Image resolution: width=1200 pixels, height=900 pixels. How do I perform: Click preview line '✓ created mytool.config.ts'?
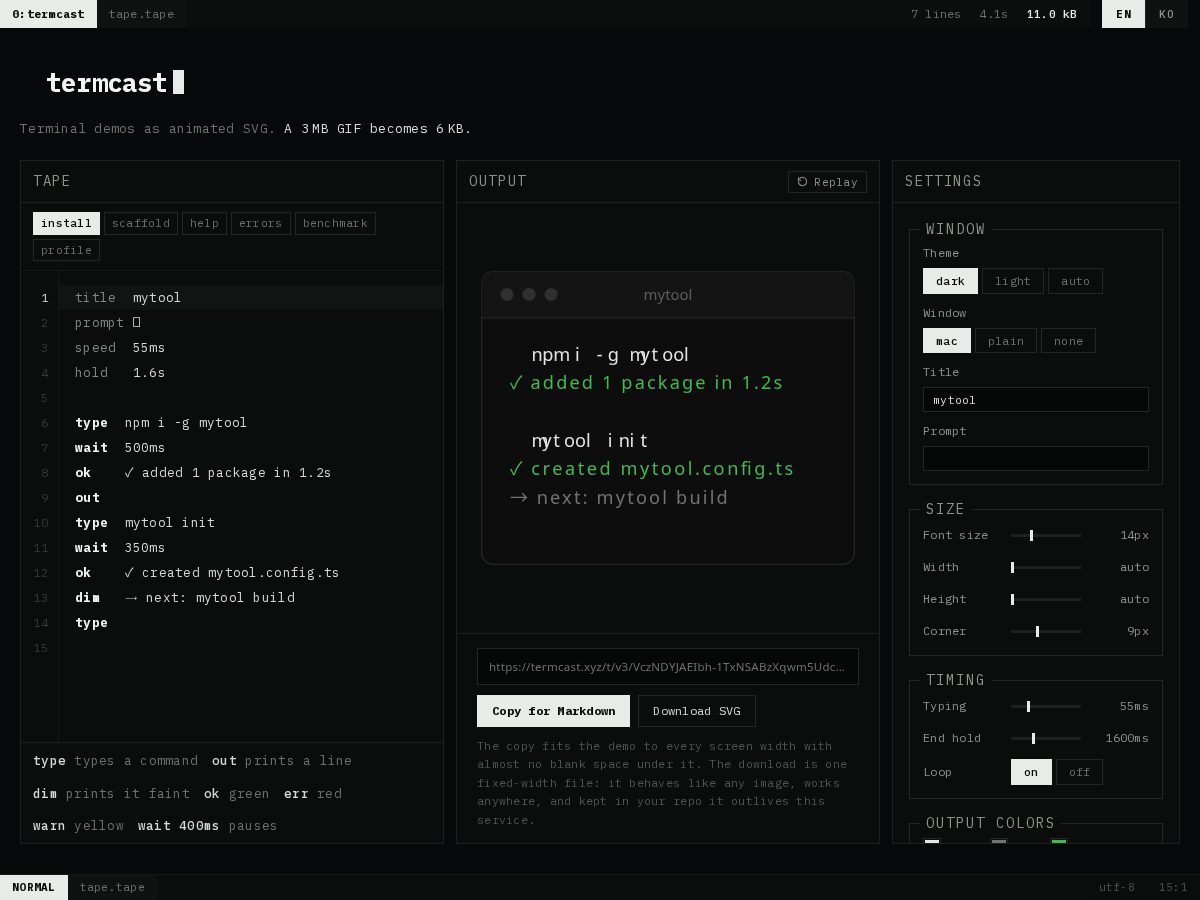pos(651,468)
